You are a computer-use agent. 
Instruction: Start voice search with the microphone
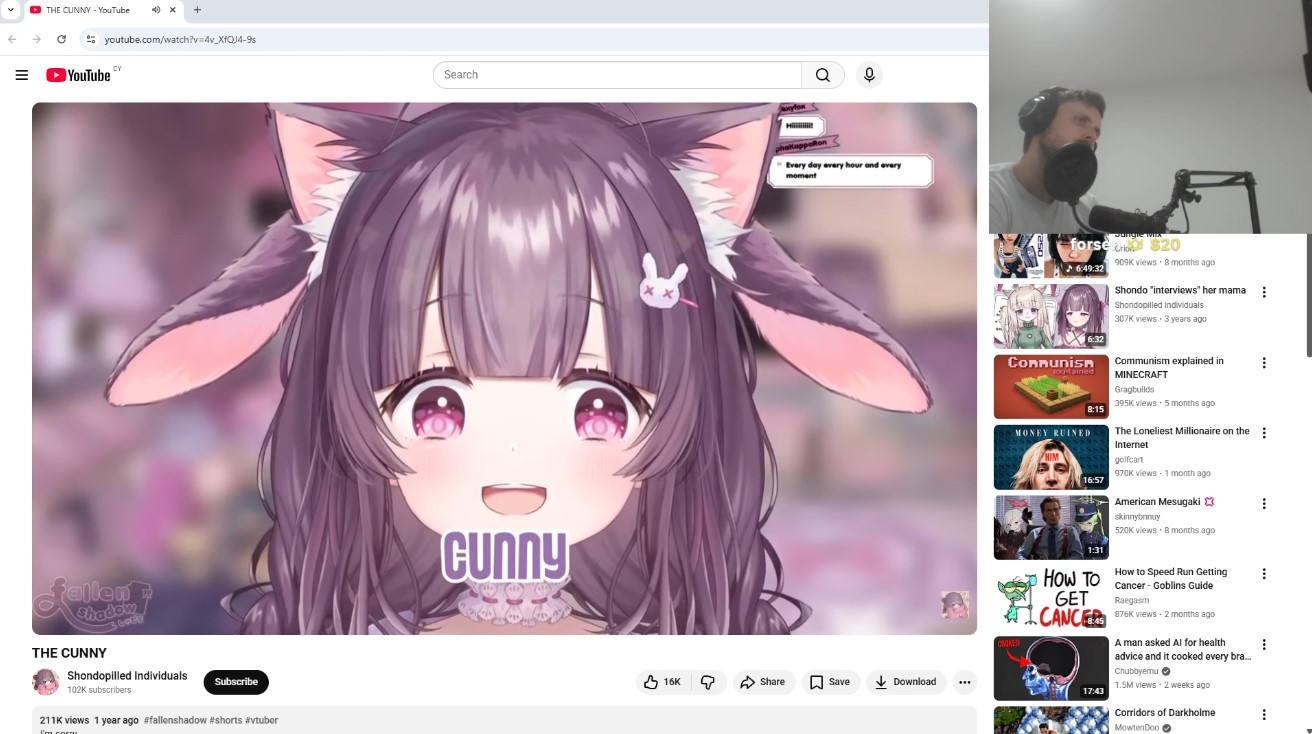click(869, 75)
